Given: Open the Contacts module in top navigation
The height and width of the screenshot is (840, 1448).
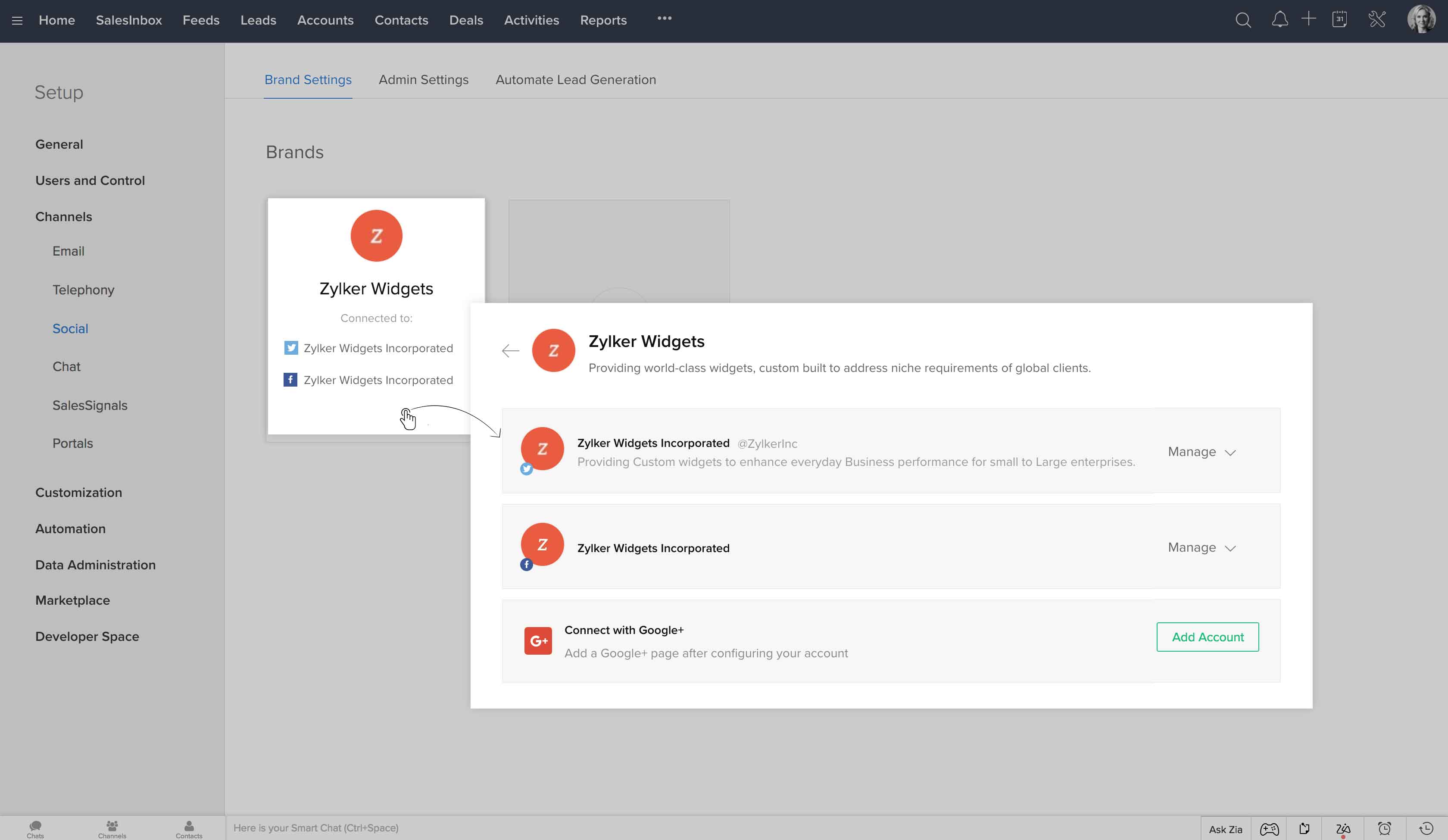Looking at the screenshot, I should (x=402, y=20).
